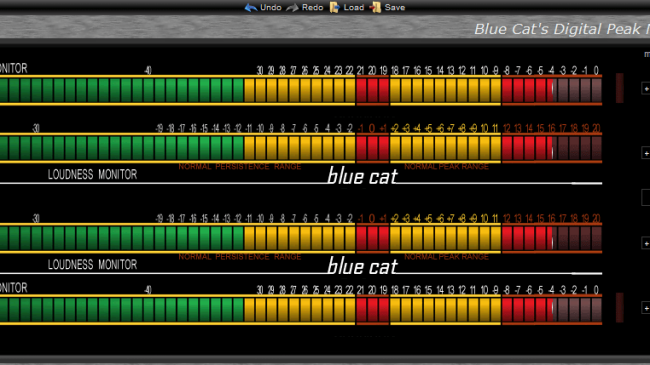
Task: Click the top peak meter bar
Action: point(301,90)
